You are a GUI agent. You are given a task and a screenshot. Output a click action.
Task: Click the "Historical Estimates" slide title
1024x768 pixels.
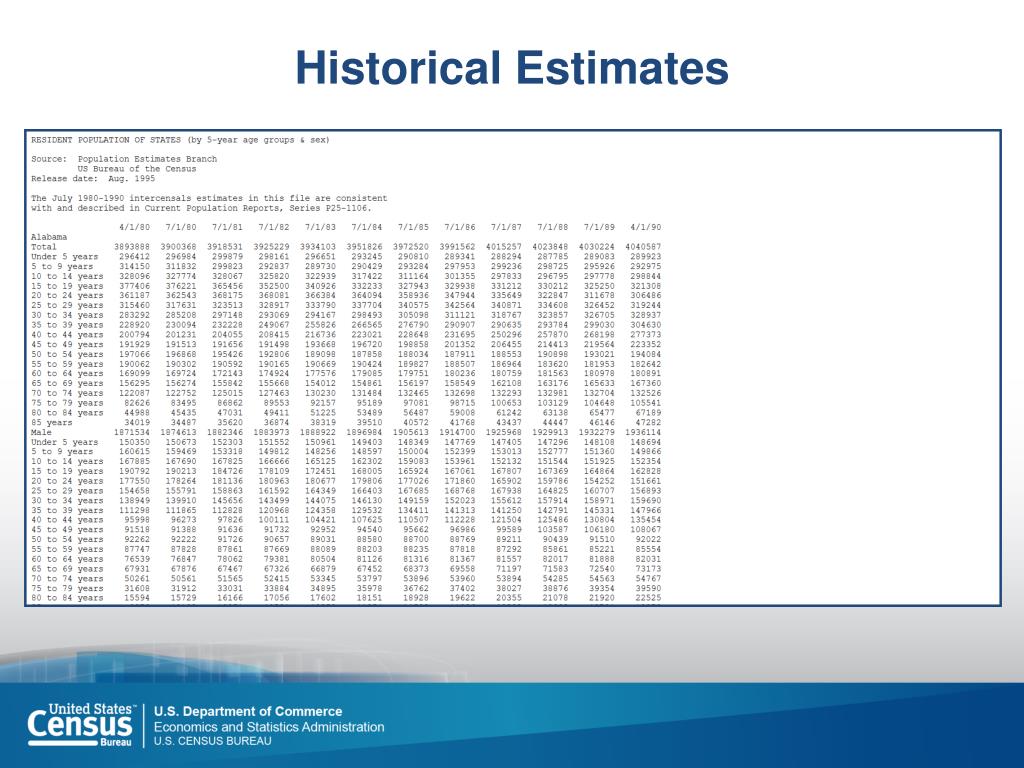[x=512, y=68]
